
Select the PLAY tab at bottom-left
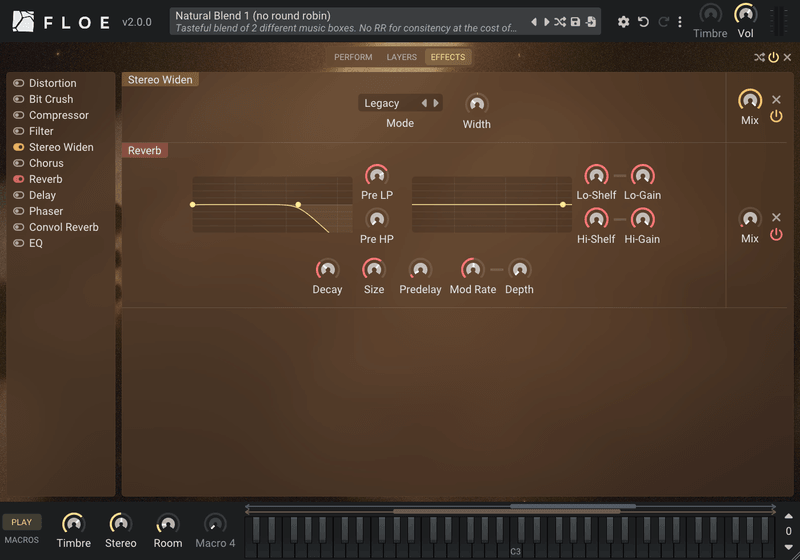tap(21, 522)
